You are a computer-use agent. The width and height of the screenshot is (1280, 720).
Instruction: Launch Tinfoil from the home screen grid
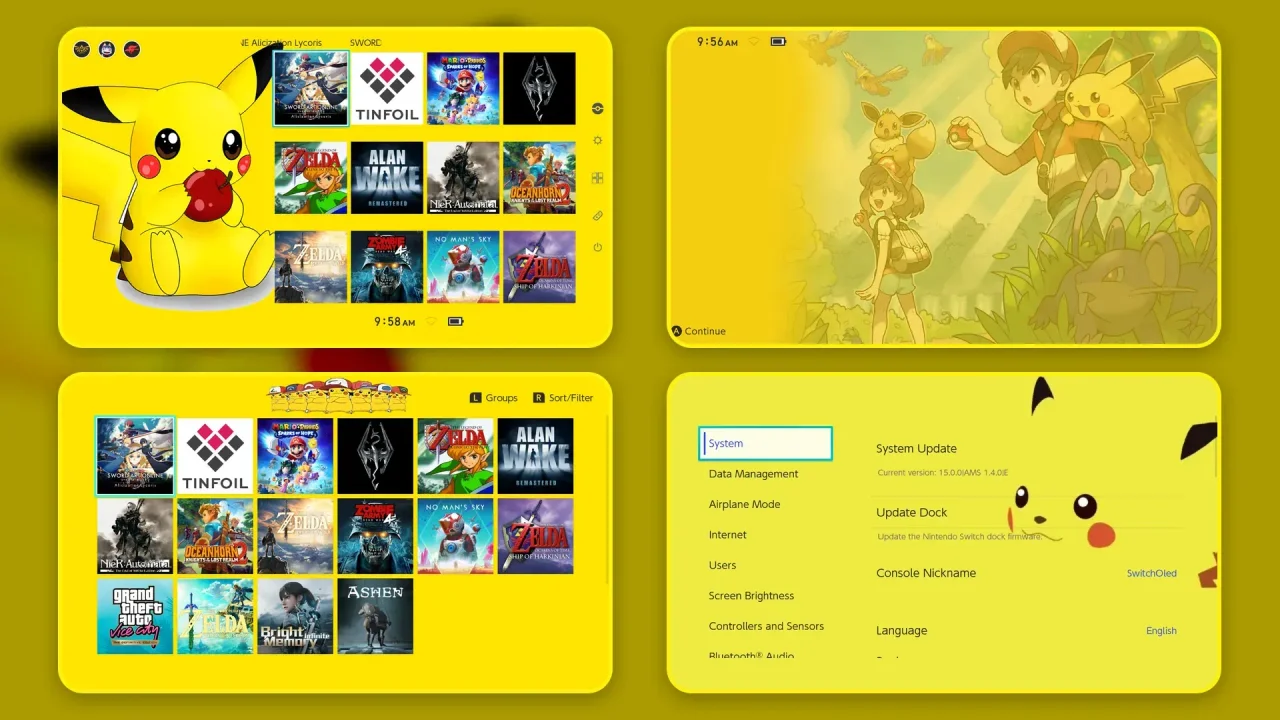tap(387, 88)
